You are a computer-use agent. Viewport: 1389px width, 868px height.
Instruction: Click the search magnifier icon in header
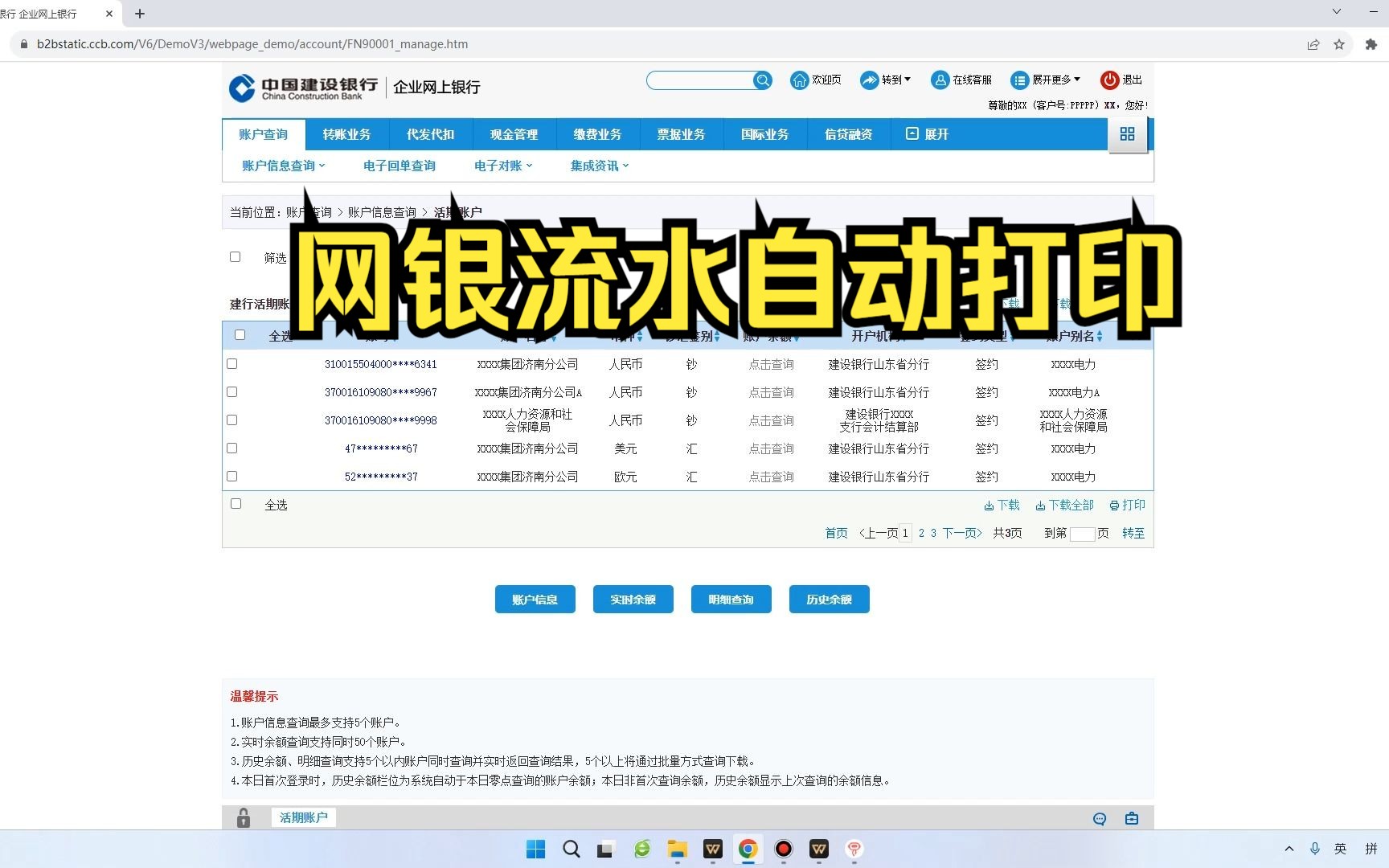(x=762, y=80)
